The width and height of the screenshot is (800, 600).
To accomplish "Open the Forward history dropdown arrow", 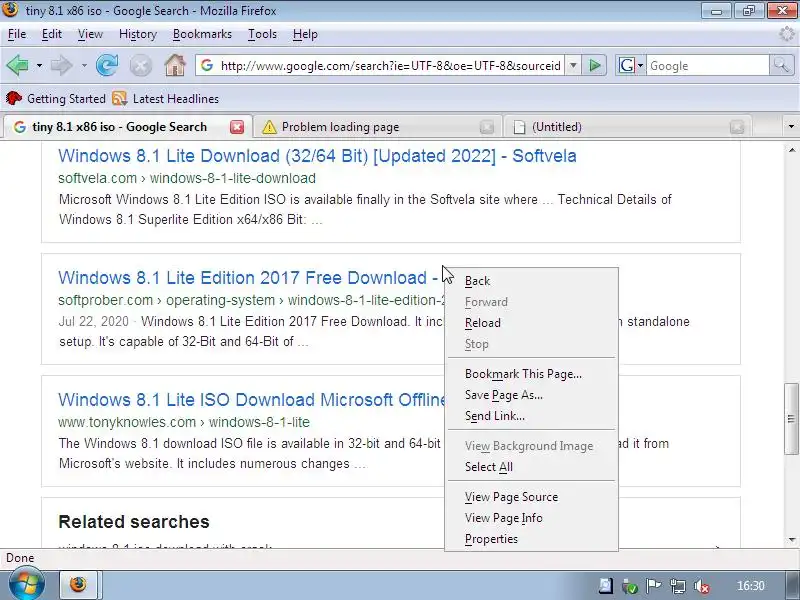I will [84, 66].
